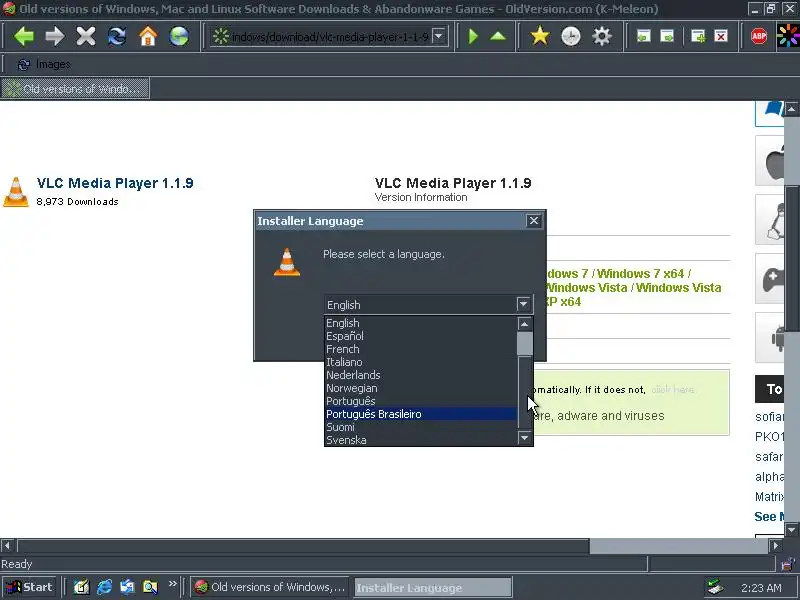Open the games controller sidebar icon

click(x=769, y=279)
